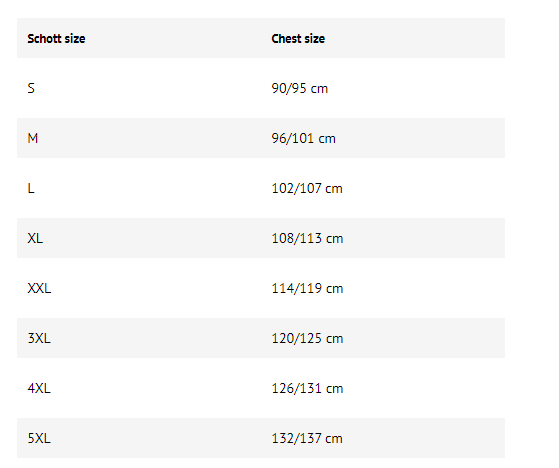Click the 96/101 cm chest value
The width and height of the screenshot is (559, 468).
(303, 138)
